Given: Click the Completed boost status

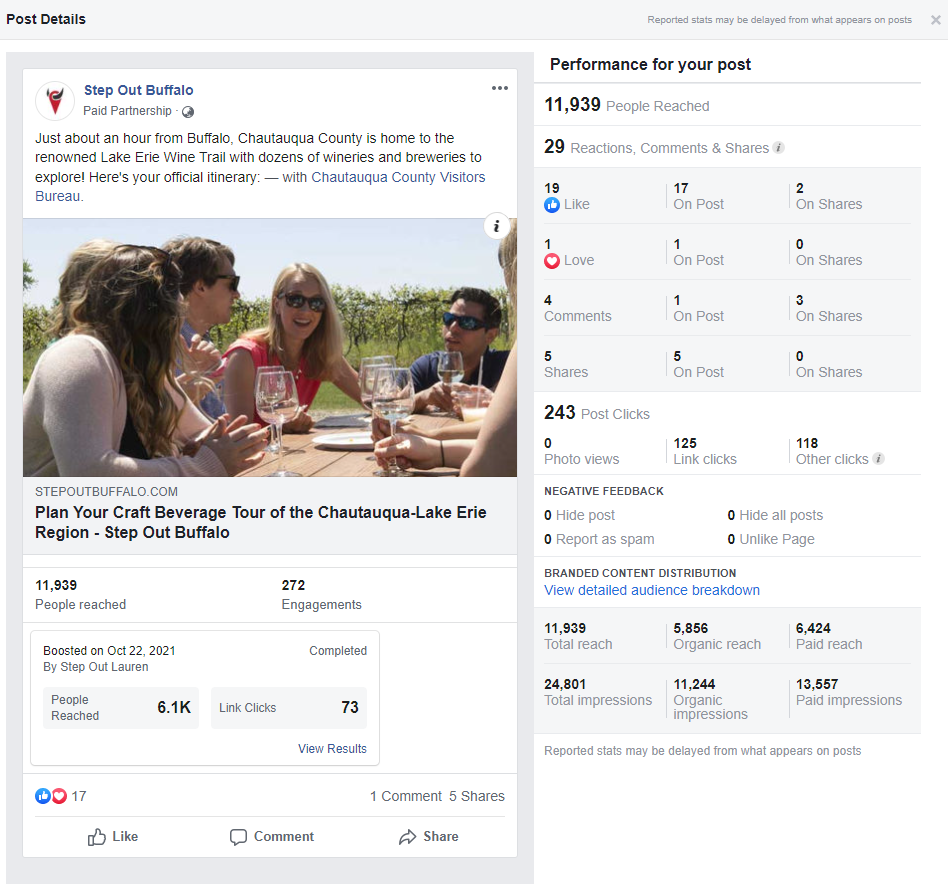Looking at the screenshot, I should (338, 651).
